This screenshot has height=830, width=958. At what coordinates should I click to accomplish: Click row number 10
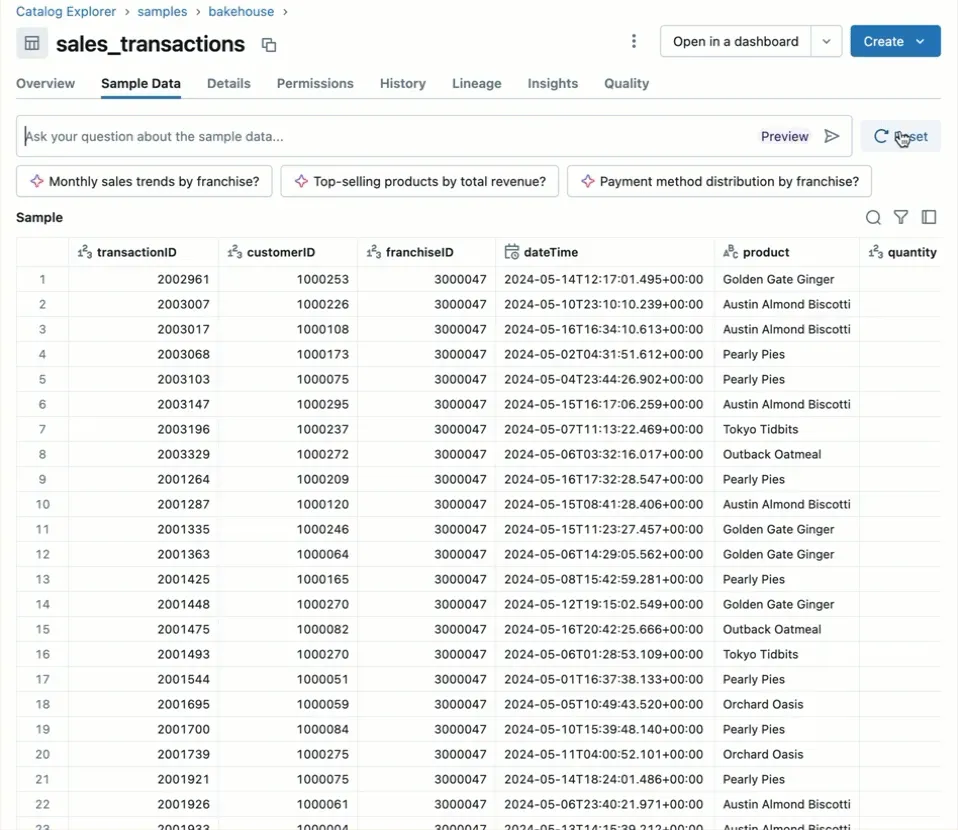coord(42,505)
